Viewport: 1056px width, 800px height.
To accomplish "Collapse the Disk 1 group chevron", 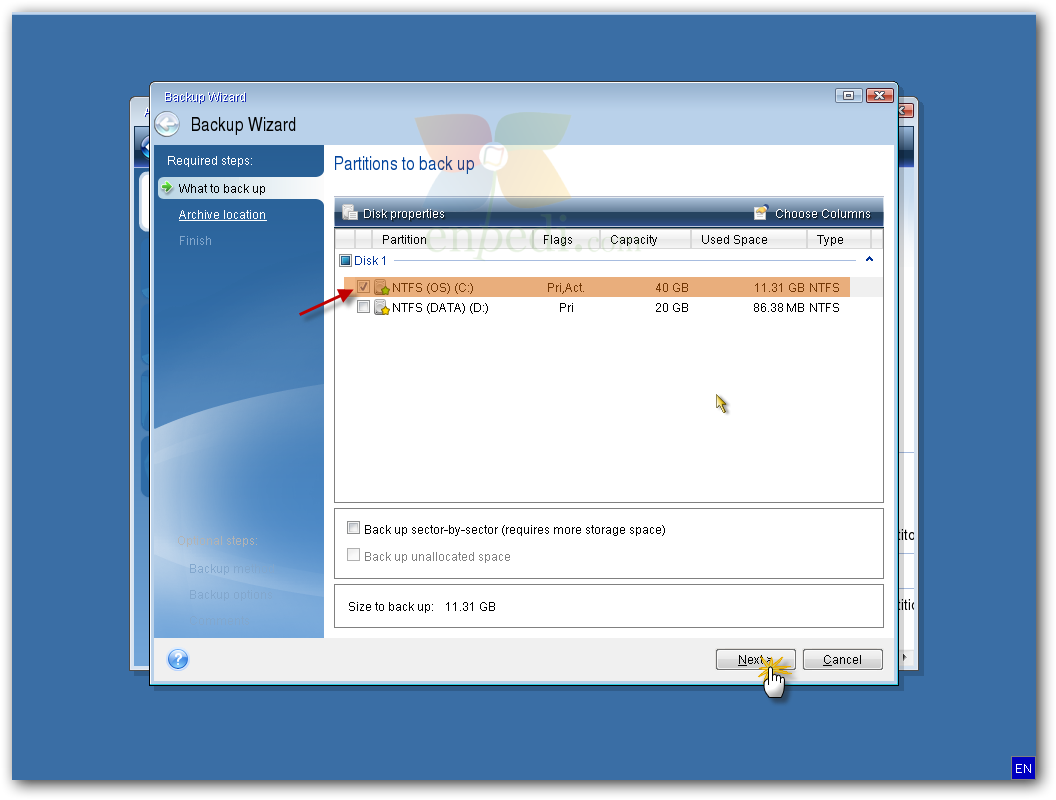I will pos(869,260).
